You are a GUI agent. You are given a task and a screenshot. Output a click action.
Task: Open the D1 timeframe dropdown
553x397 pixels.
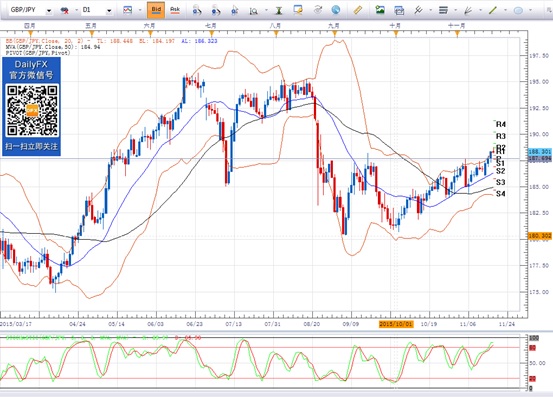(x=109, y=11)
